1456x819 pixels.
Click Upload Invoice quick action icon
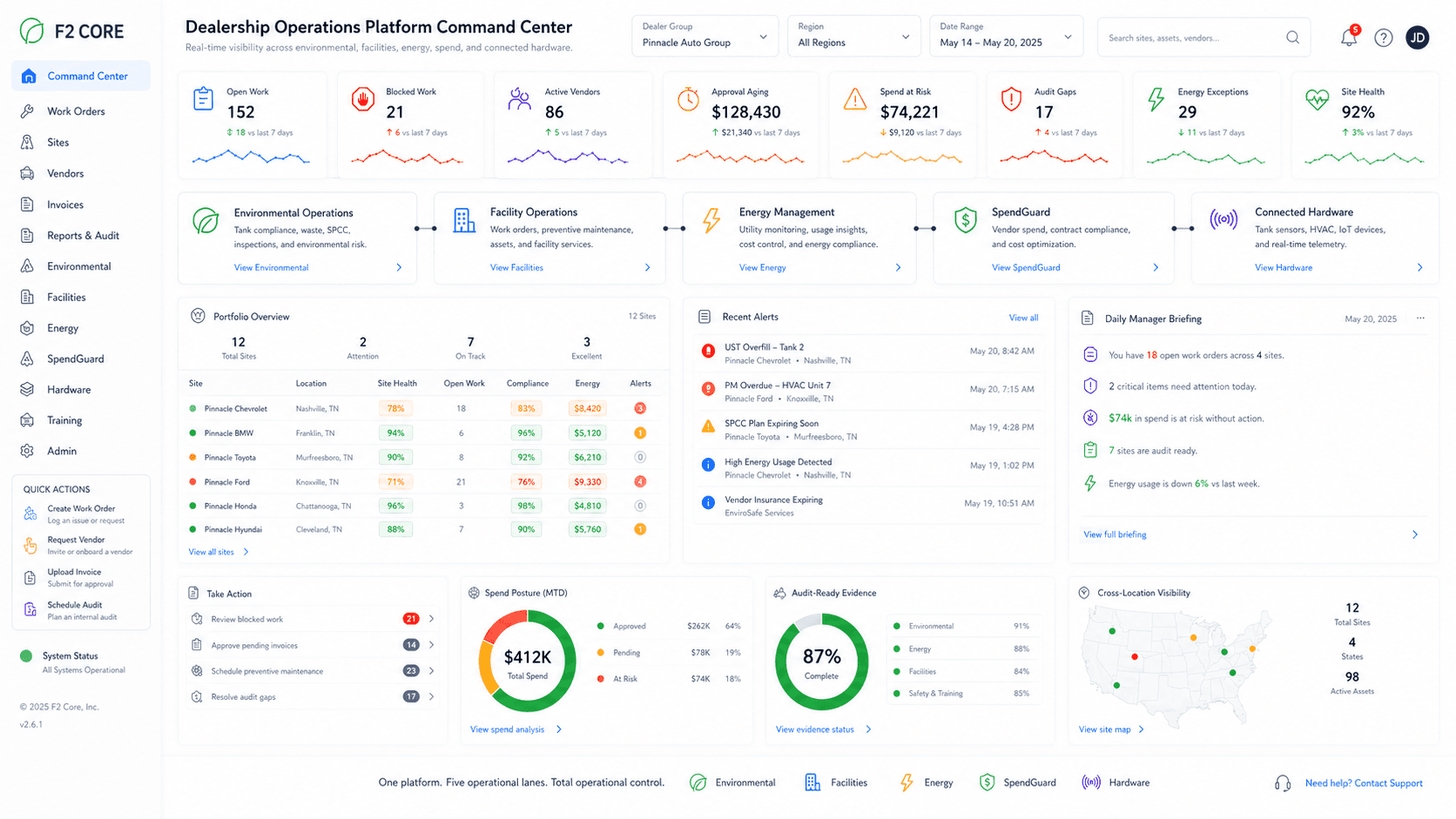[x=30, y=578]
